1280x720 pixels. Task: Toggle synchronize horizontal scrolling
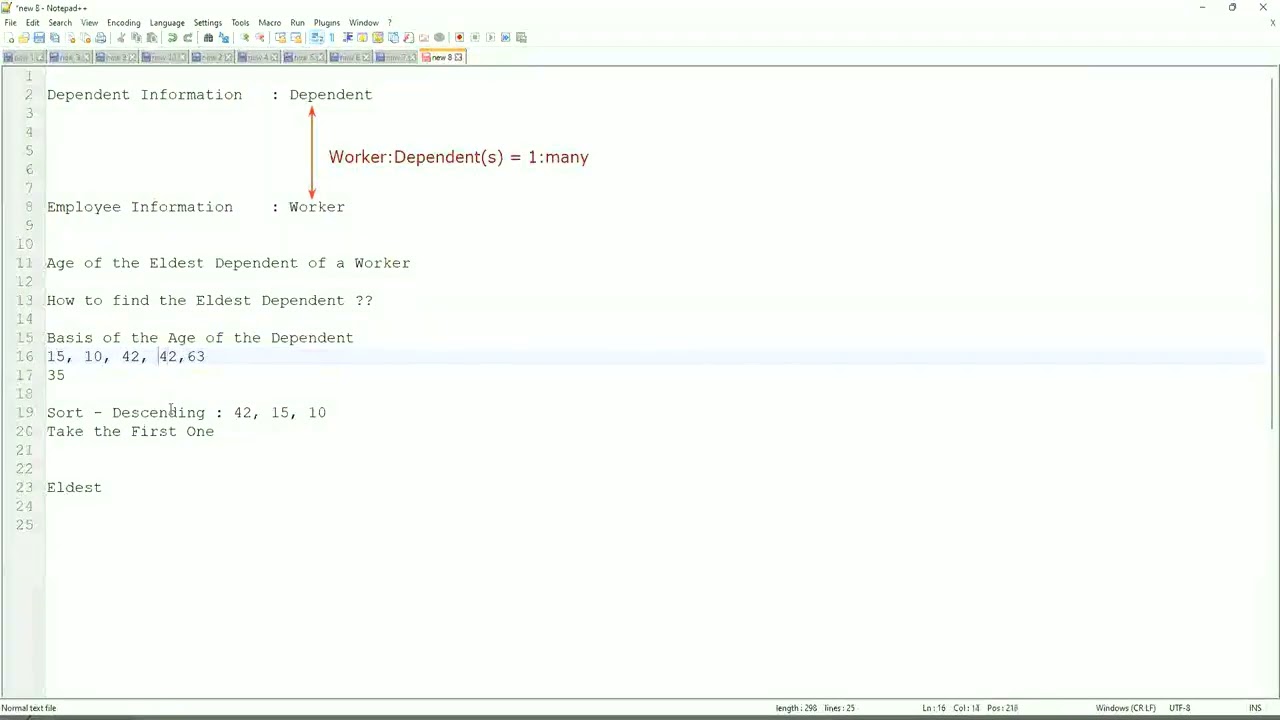296,38
